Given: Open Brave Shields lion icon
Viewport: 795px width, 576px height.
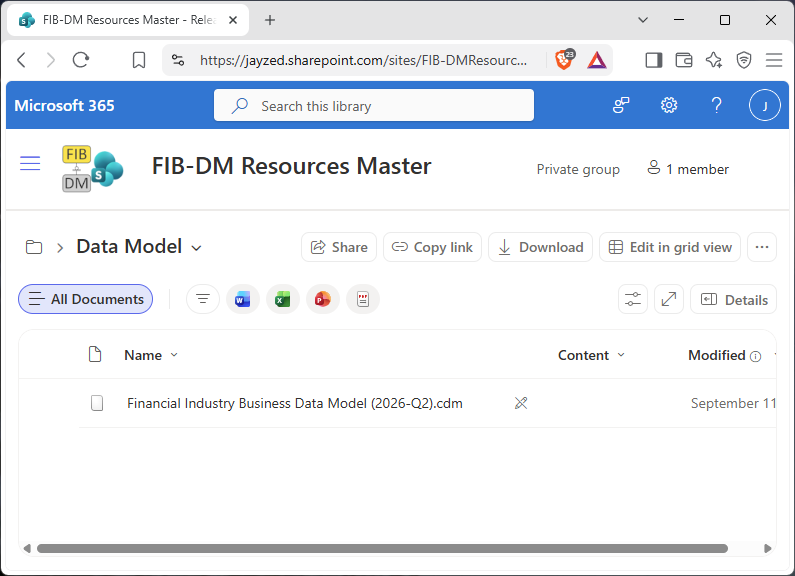Looking at the screenshot, I should [x=564, y=60].
